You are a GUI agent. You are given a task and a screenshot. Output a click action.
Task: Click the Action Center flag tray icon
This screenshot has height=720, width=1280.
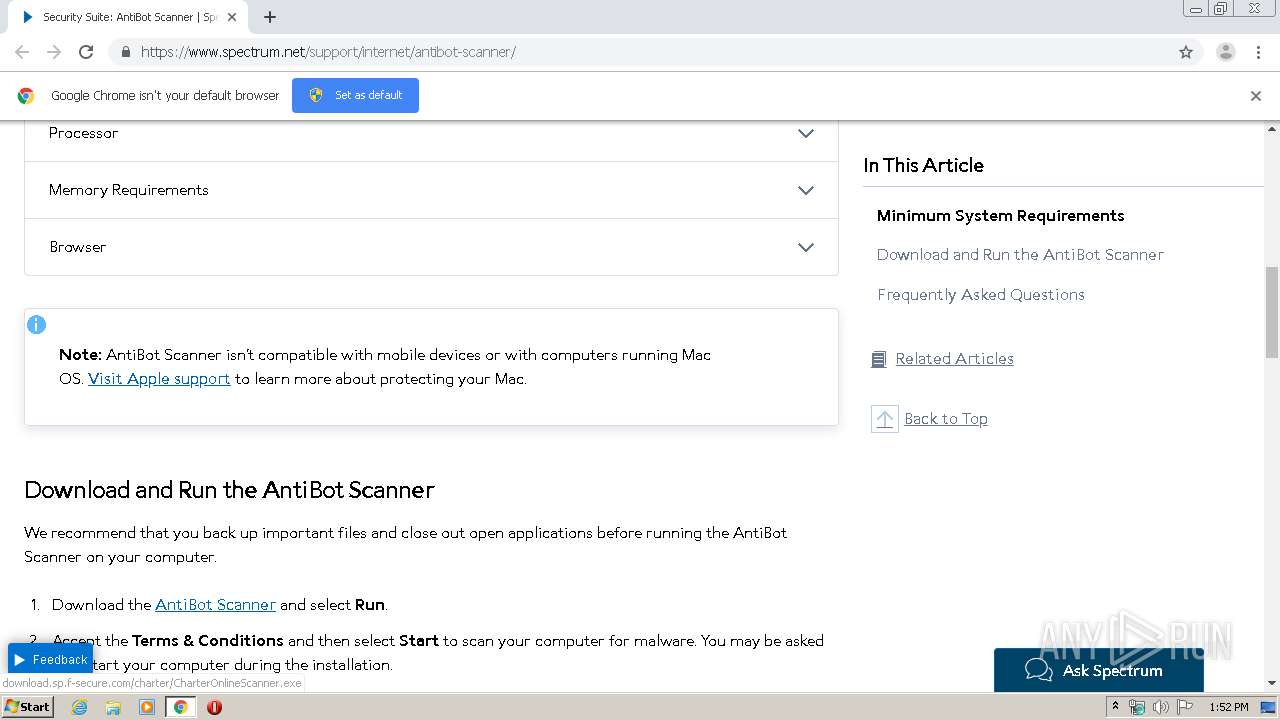pos(1185,707)
